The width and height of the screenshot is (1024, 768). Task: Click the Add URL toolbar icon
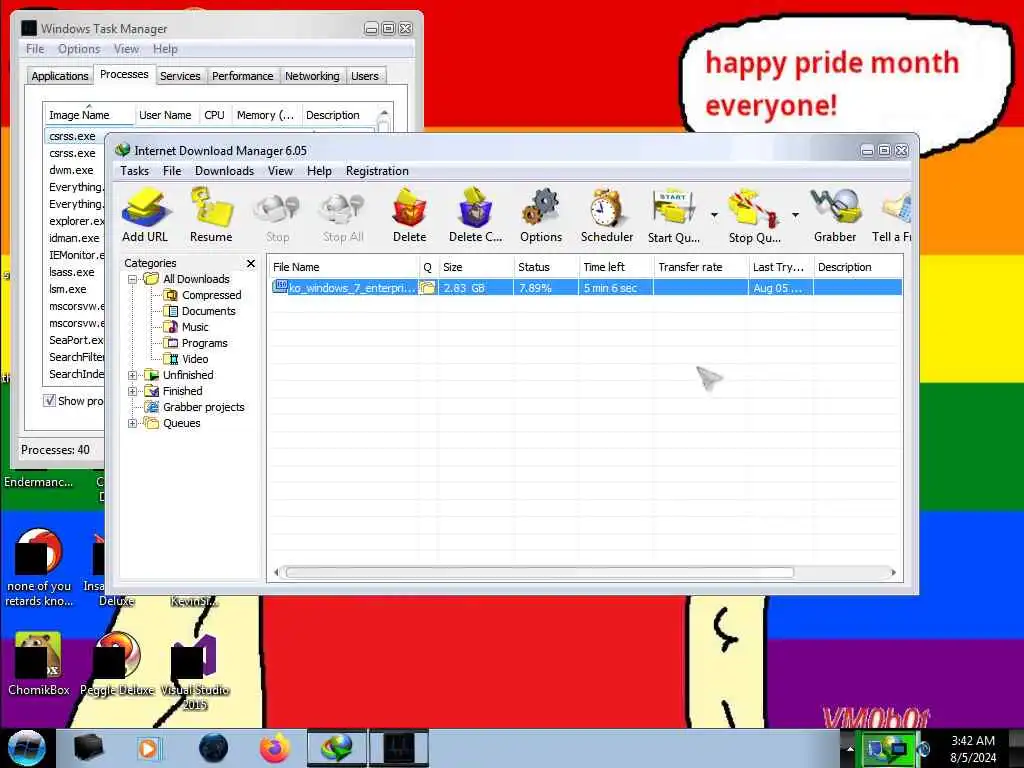145,216
